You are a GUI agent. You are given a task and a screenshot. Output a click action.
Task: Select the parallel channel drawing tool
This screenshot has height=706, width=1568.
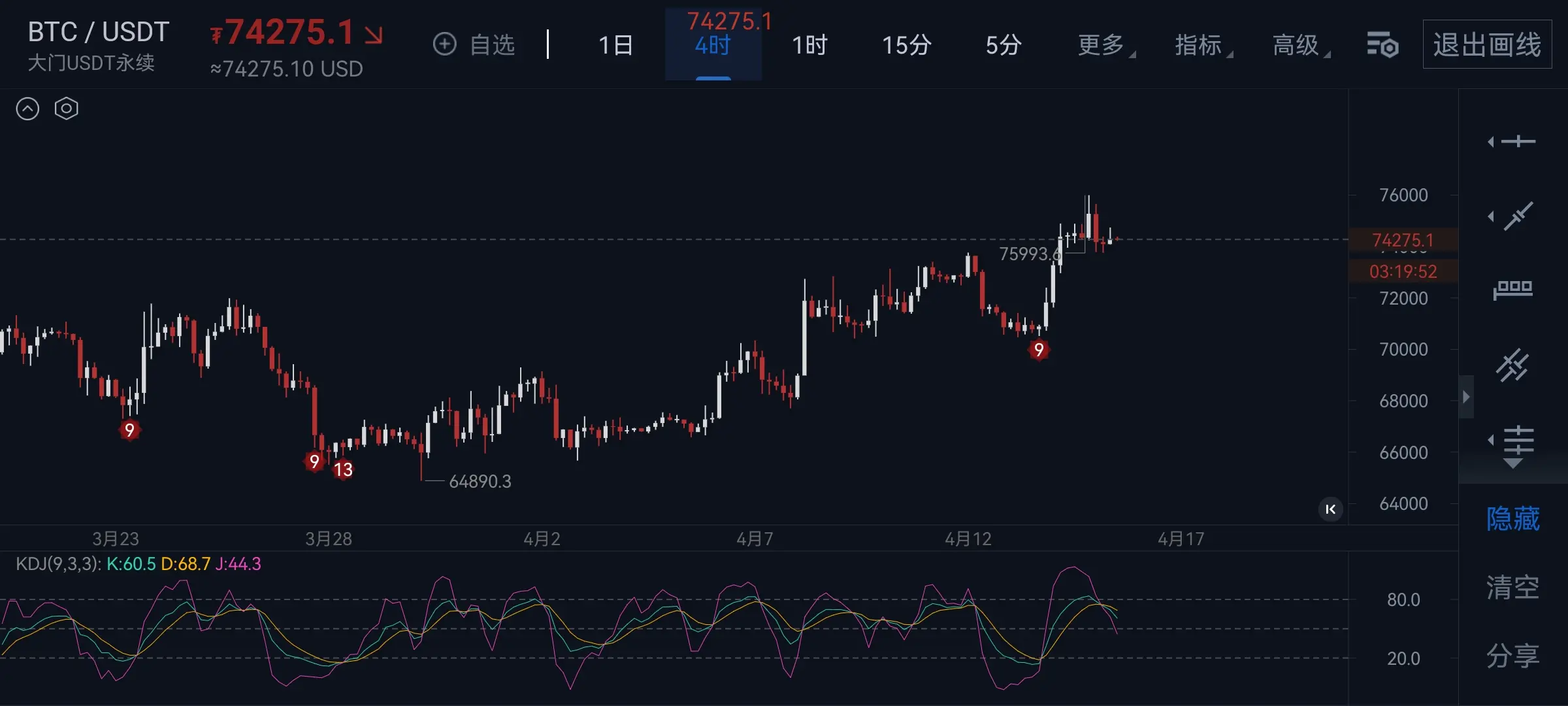coord(1513,365)
